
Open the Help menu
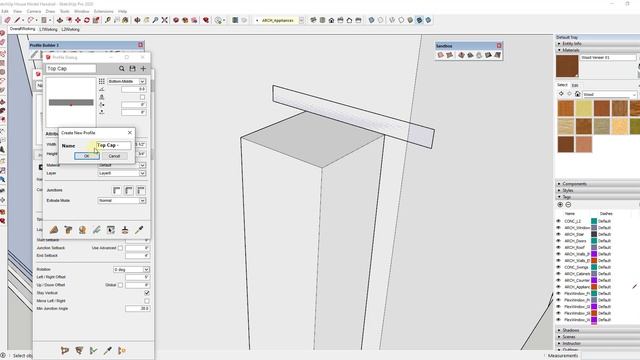[122, 11]
